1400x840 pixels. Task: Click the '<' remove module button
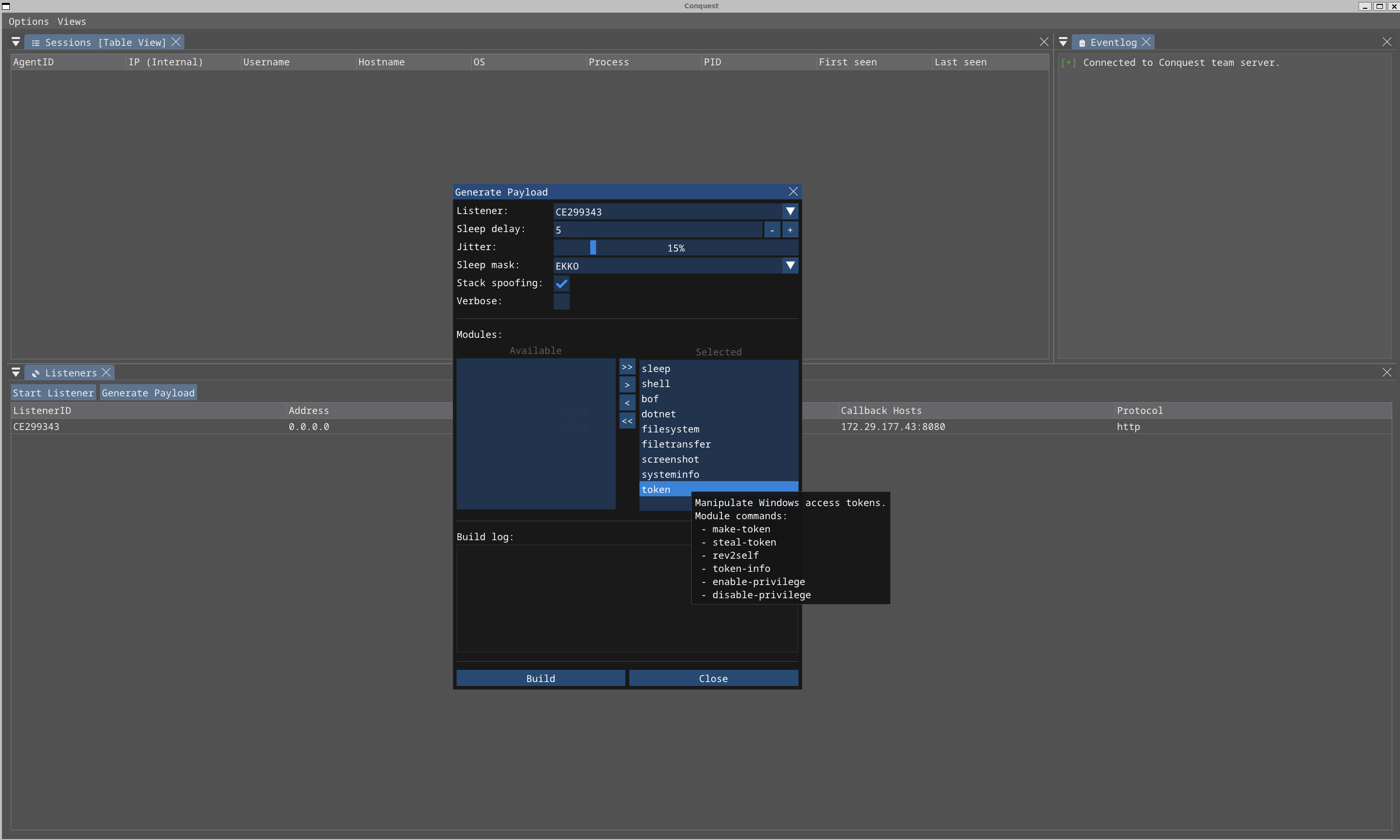pos(627,403)
